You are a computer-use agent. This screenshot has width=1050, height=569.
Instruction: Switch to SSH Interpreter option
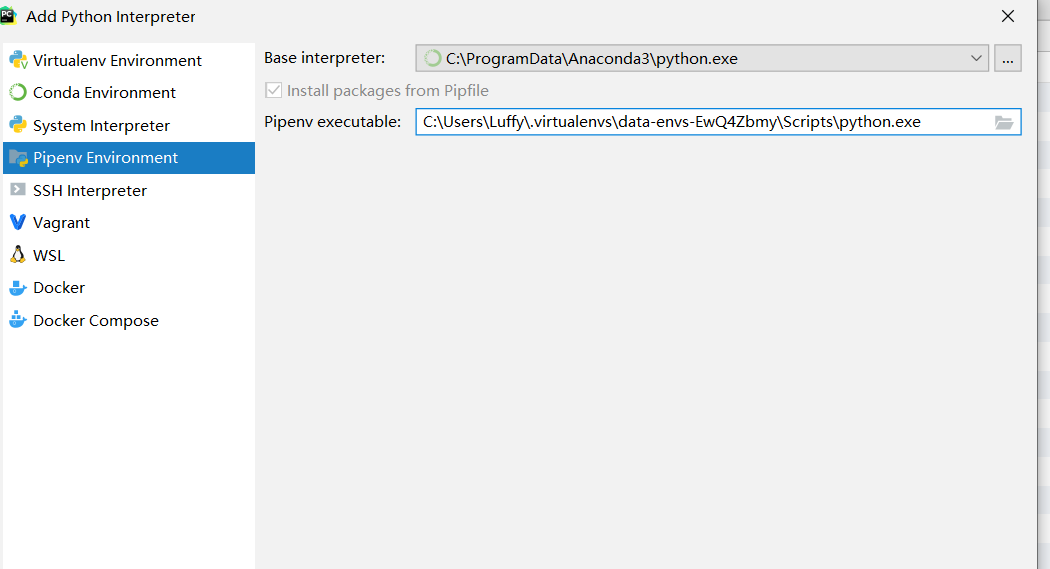click(x=129, y=190)
